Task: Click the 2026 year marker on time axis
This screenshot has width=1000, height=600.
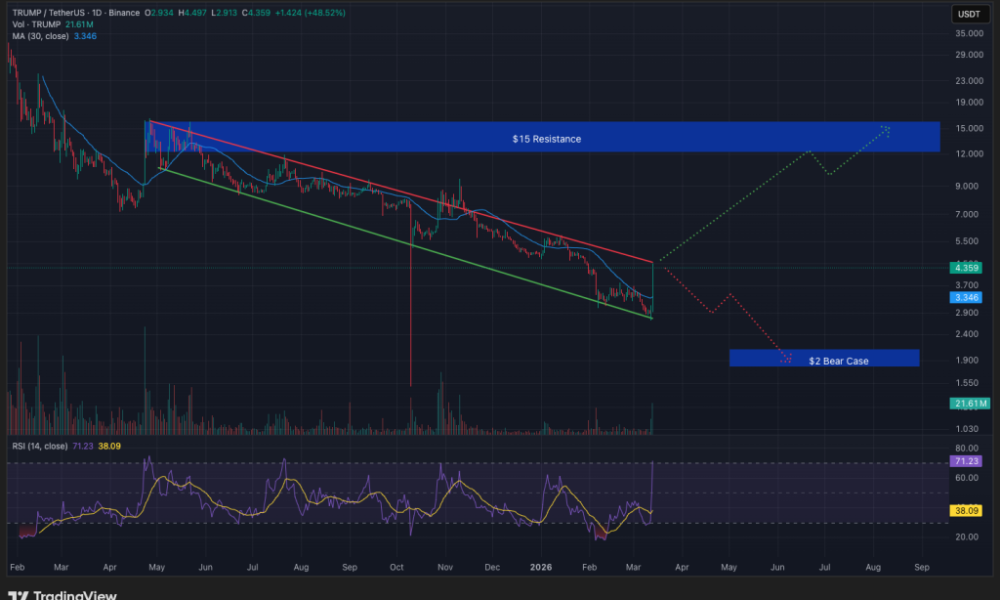Action: [x=540, y=566]
